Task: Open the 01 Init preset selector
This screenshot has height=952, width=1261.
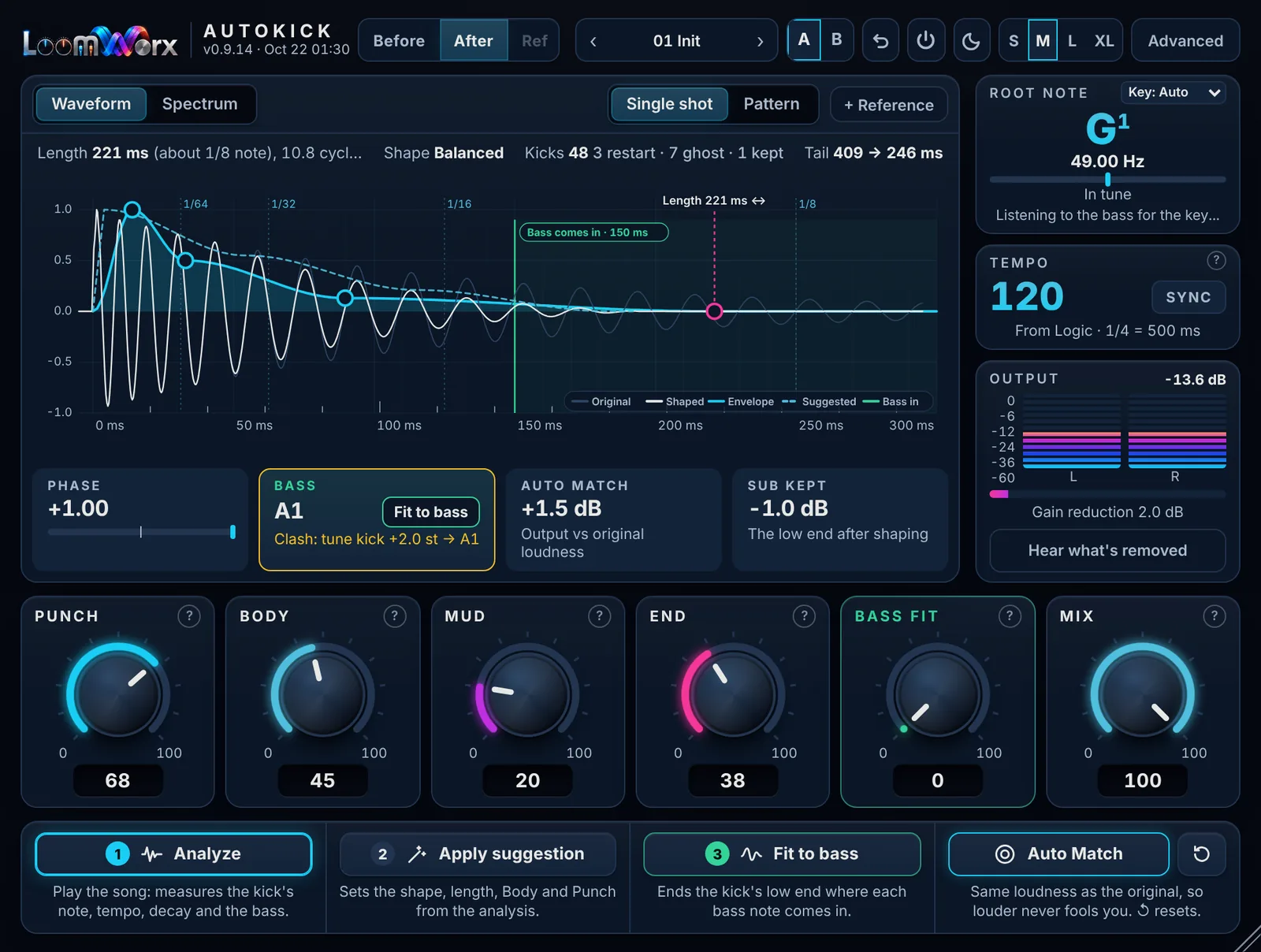Action: 676,41
